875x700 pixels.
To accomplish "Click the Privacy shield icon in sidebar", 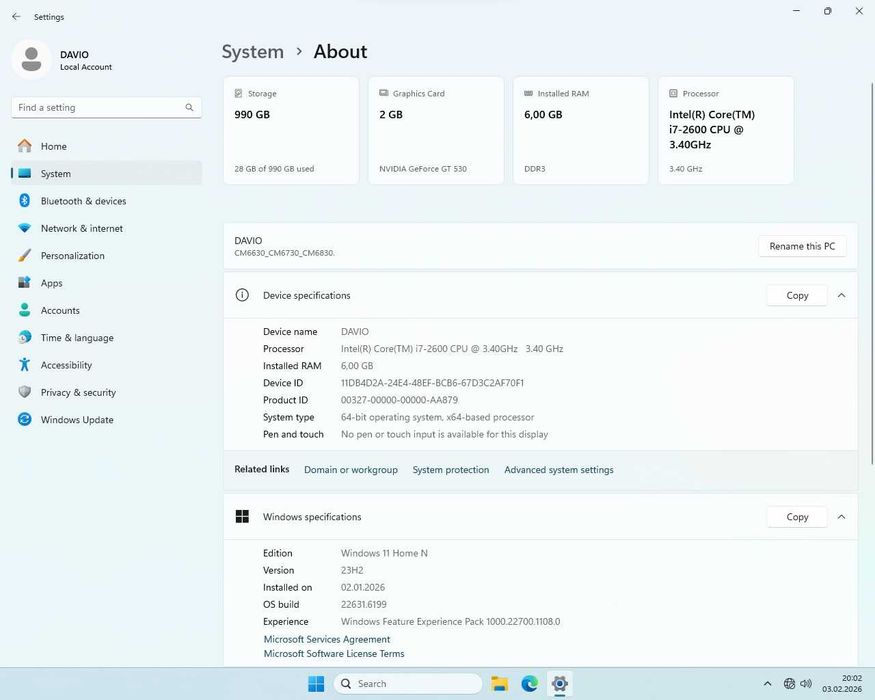I will tap(25, 392).
